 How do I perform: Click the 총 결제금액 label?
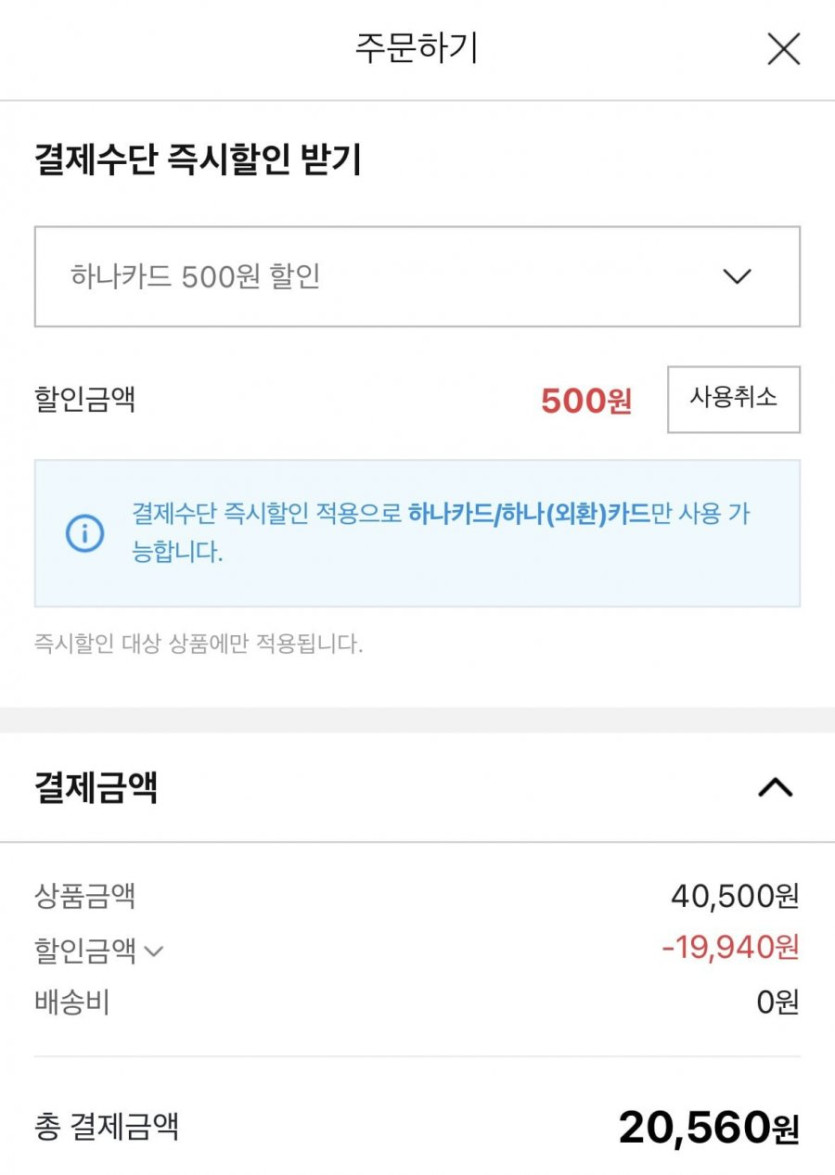(107, 1127)
